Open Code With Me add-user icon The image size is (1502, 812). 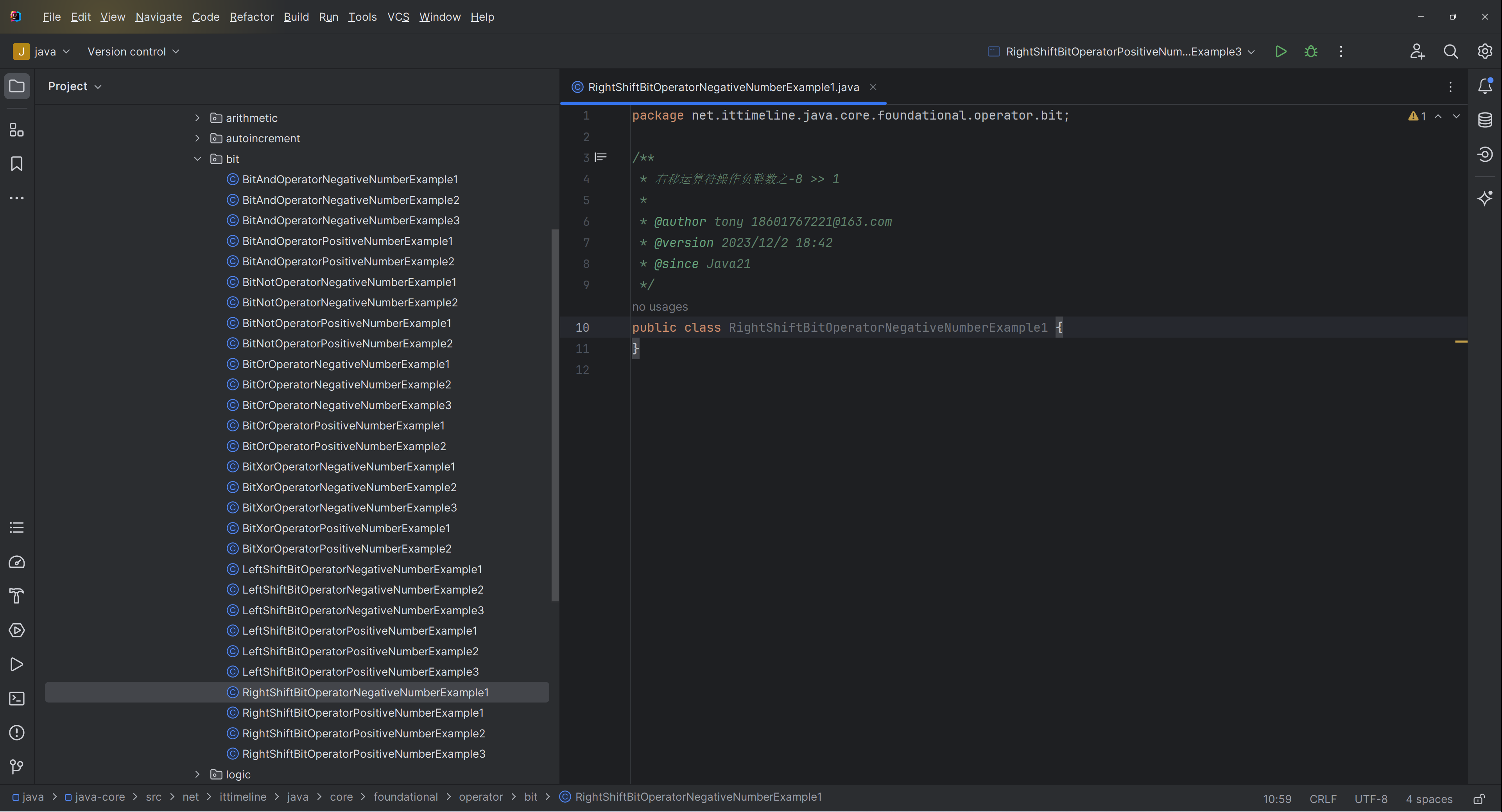(1418, 51)
